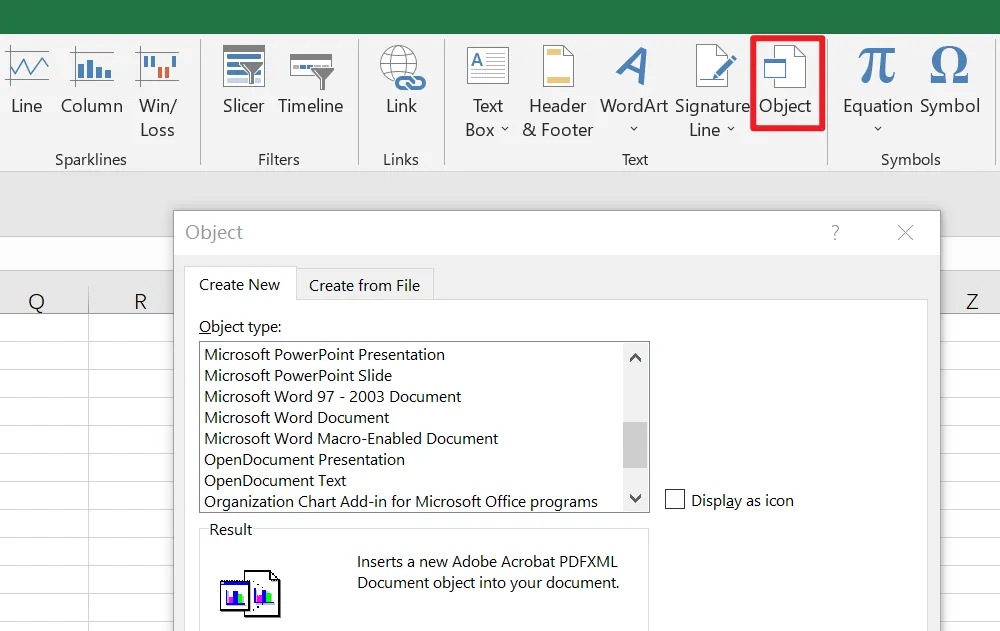Click the object type list scroll down arrow

[x=635, y=498]
